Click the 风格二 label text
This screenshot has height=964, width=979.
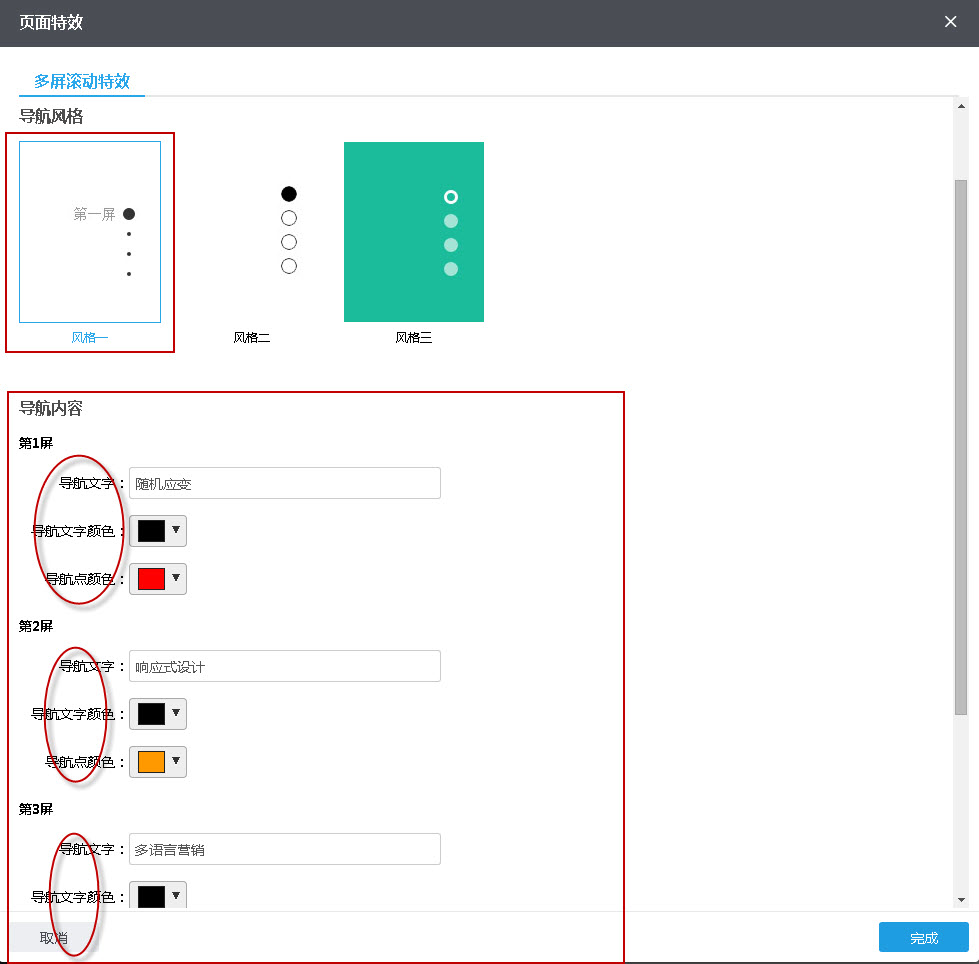point(252,338)
